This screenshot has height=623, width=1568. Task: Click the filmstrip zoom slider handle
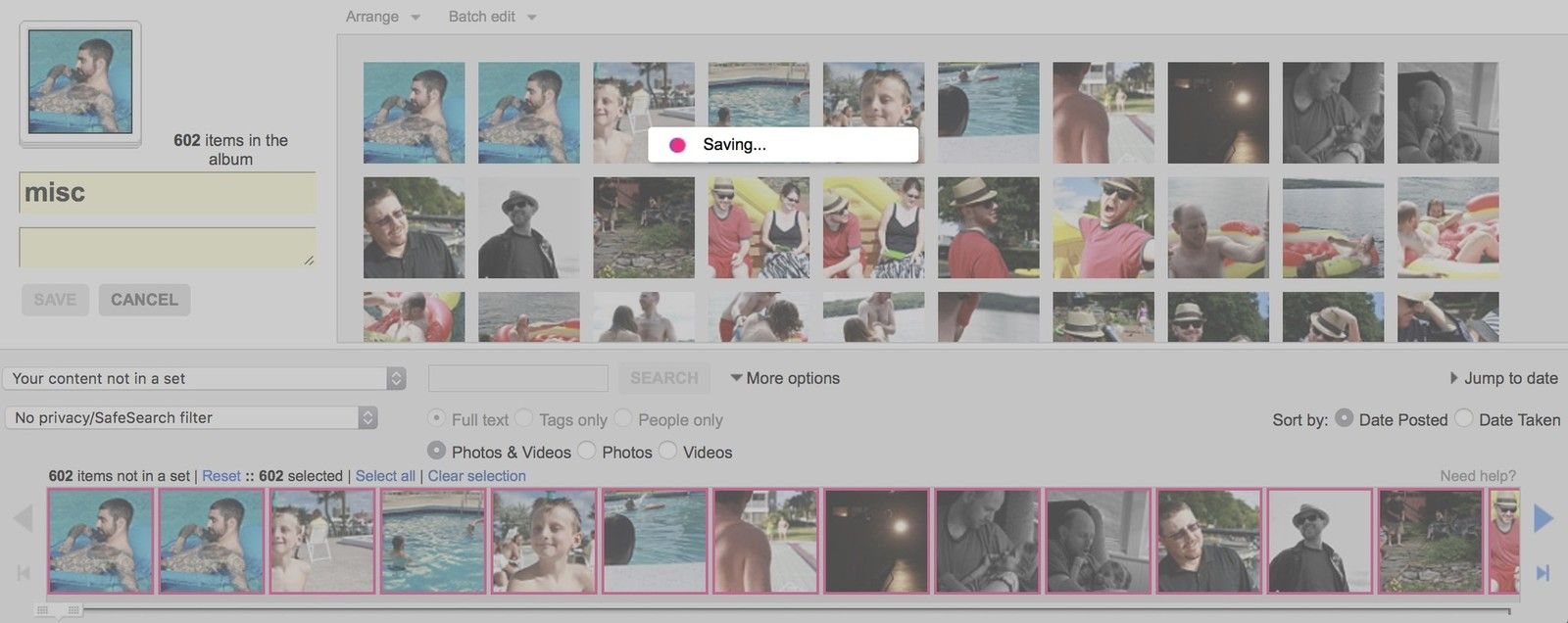(x=60, y=610)
